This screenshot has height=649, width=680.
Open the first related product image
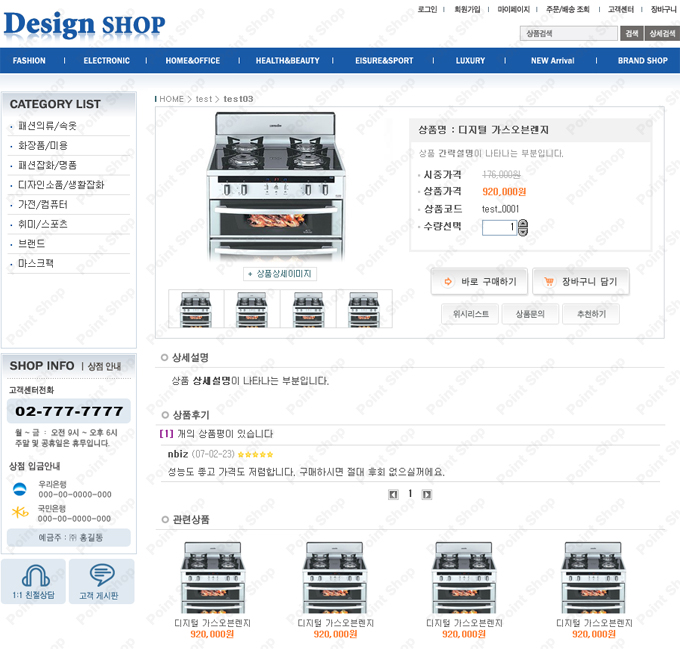[212, 577]
